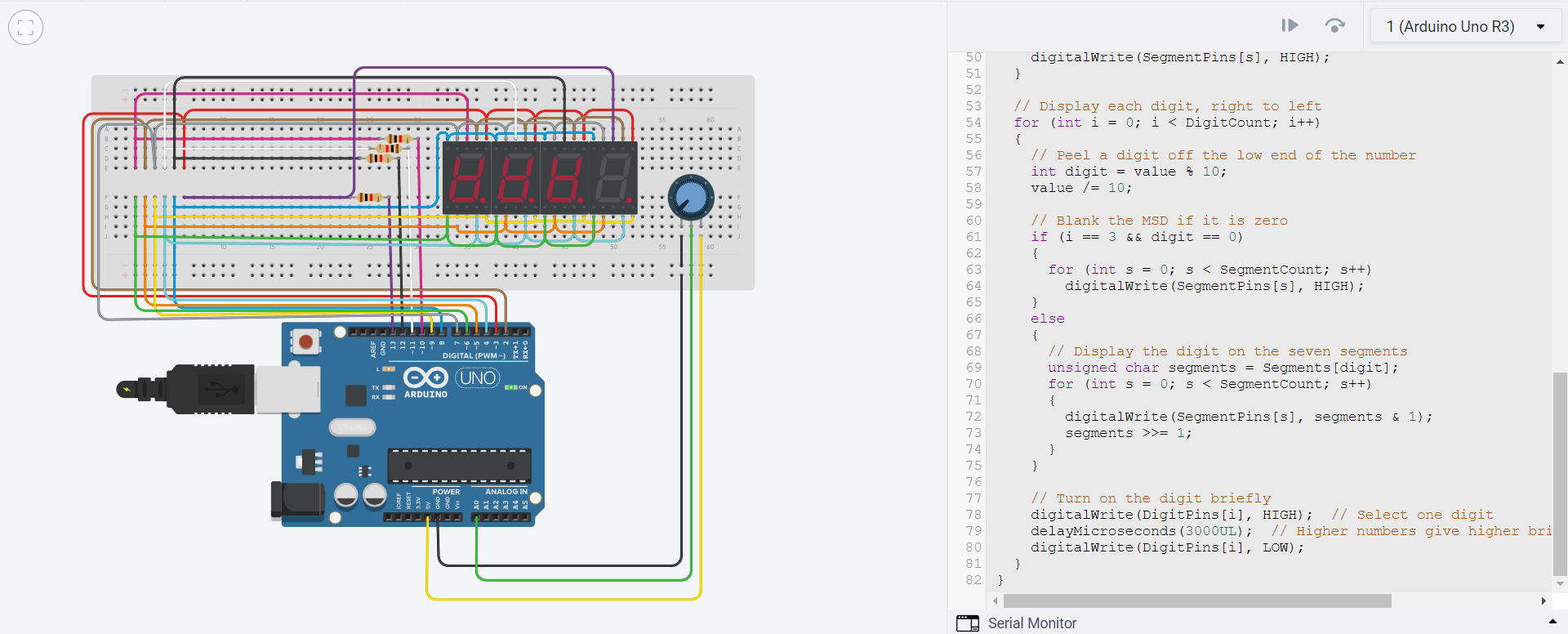Viewport: 1568px width, 634px height.
Task: Click 'digitalWrite(DigitPins[i], HIGH);' on line 78
Action: pos(1171,515)
